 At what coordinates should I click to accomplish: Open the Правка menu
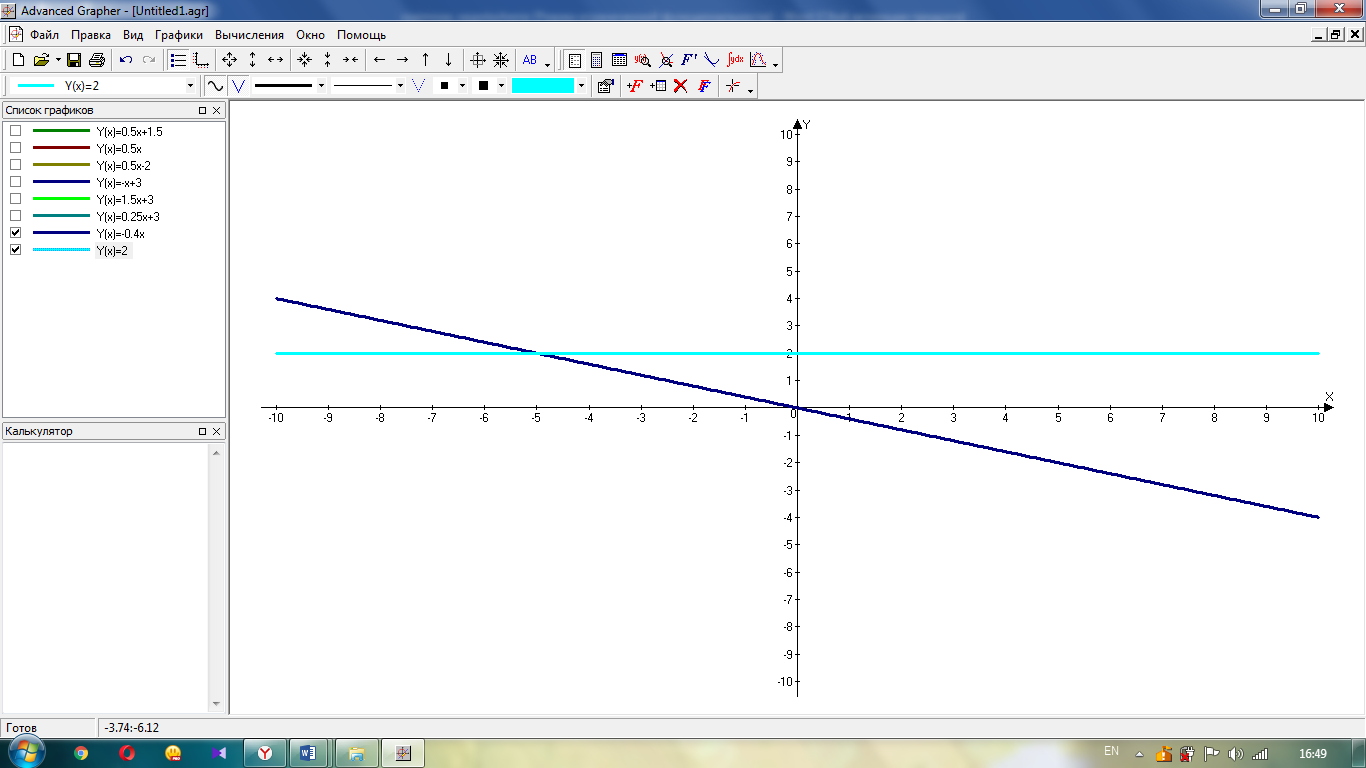point(91,35)
